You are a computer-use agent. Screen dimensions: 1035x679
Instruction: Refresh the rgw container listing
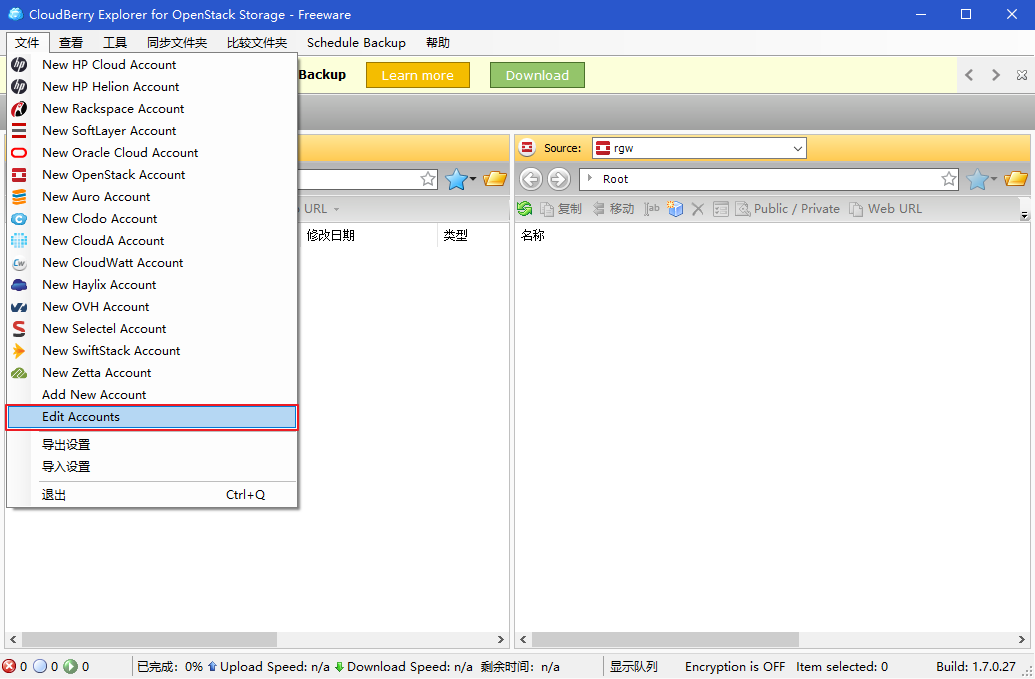click(525, 208)
